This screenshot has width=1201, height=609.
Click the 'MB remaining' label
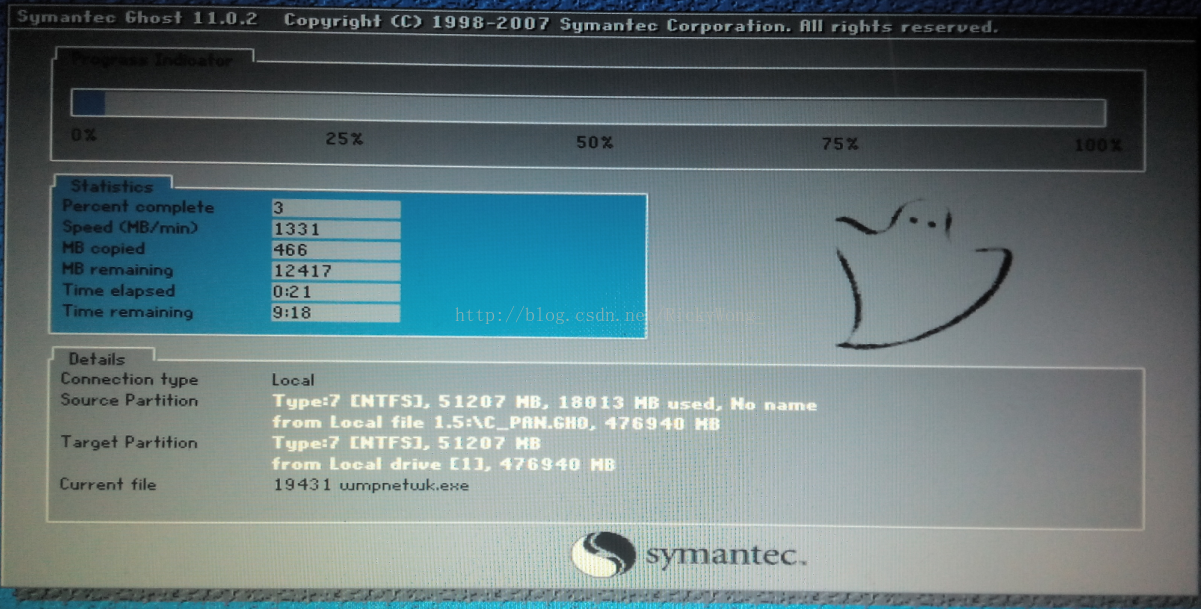(x=117, y=270)
